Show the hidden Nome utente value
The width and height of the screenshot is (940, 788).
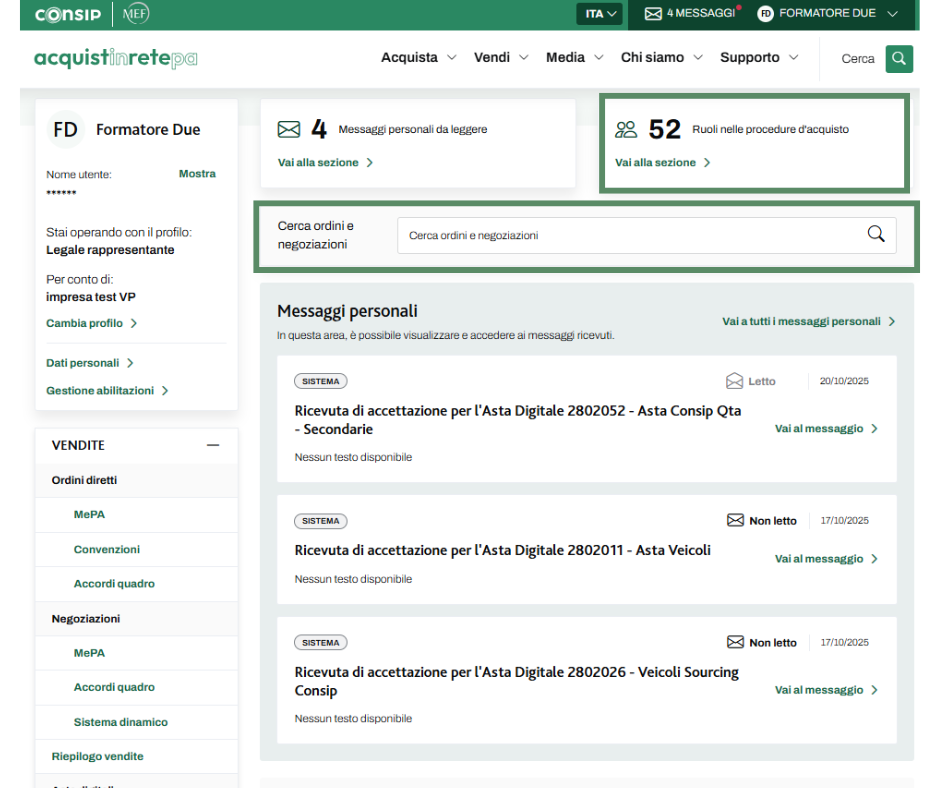(x=197, y=173)
